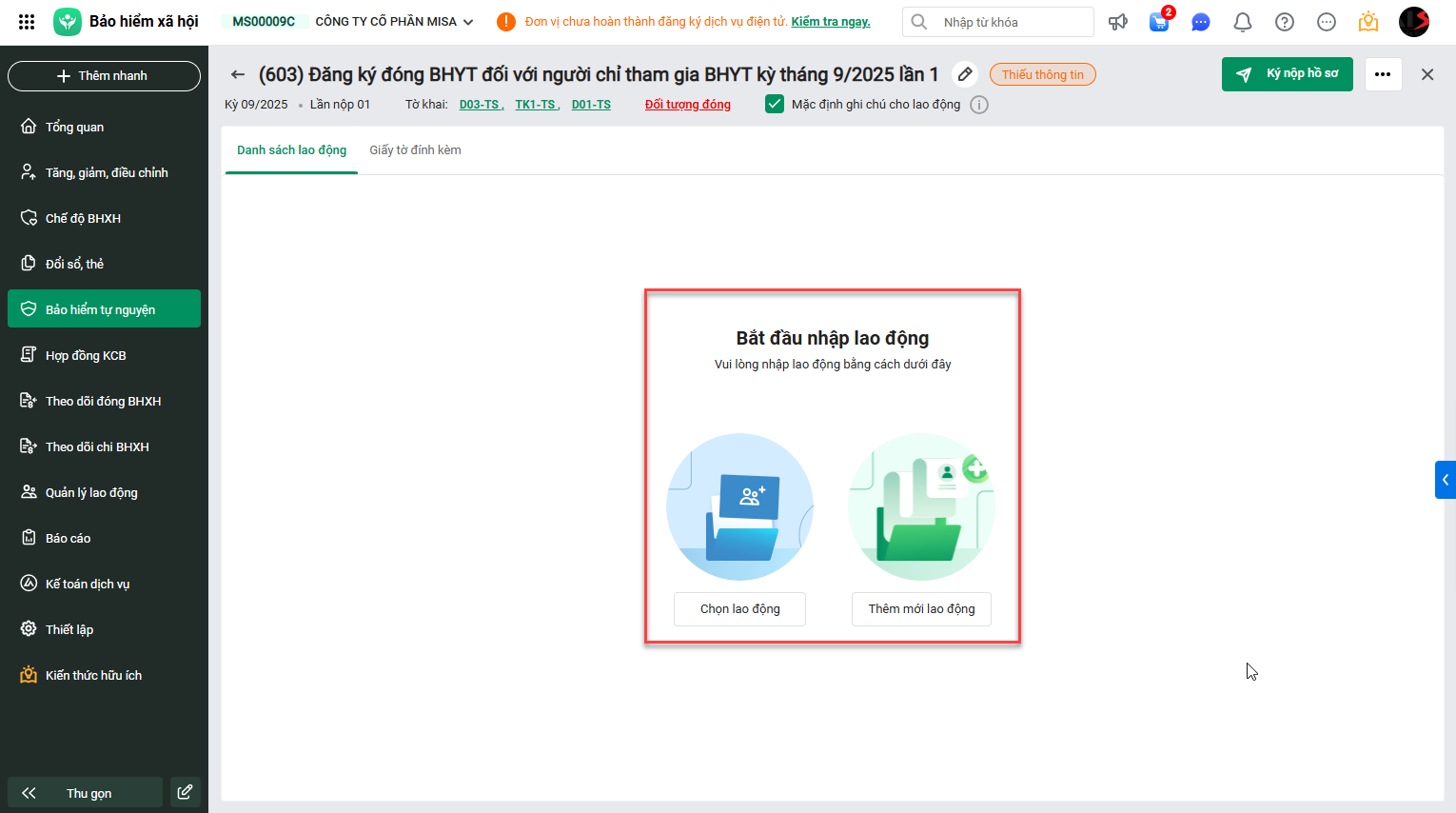This screenshot has width=1456, height=813.
Task: Open Kế toán dịch vụ menu
Action: click(104, 584)
